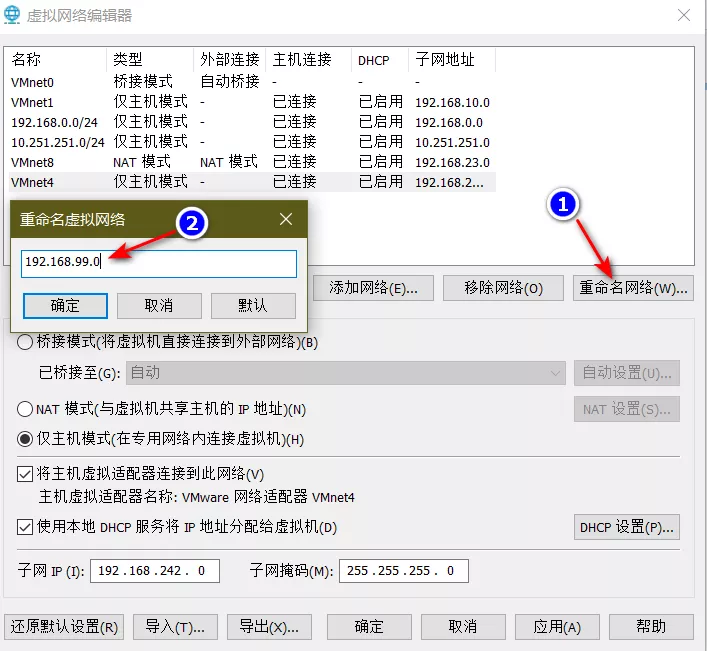Select bridged mode radio button
This screenshot has height=651, width=707.
25,343
